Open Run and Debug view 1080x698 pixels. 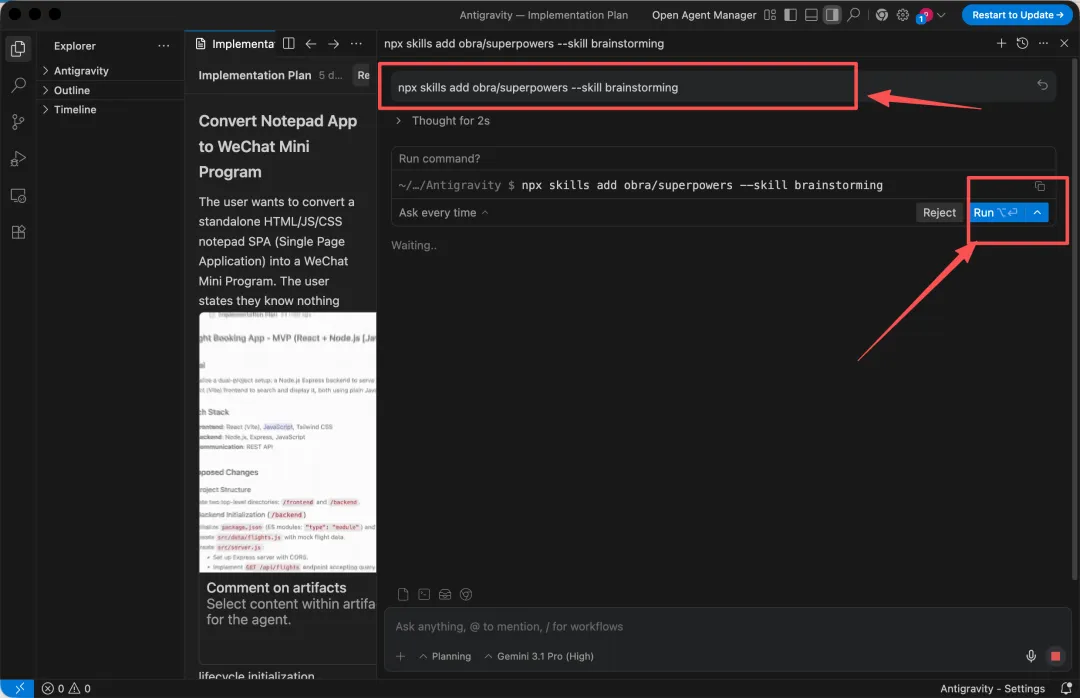click(x=19, y=158)
